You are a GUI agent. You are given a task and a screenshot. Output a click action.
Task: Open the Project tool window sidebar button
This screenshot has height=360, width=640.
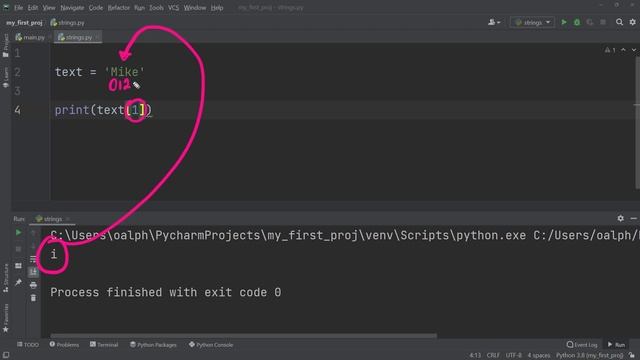point(6,45)
